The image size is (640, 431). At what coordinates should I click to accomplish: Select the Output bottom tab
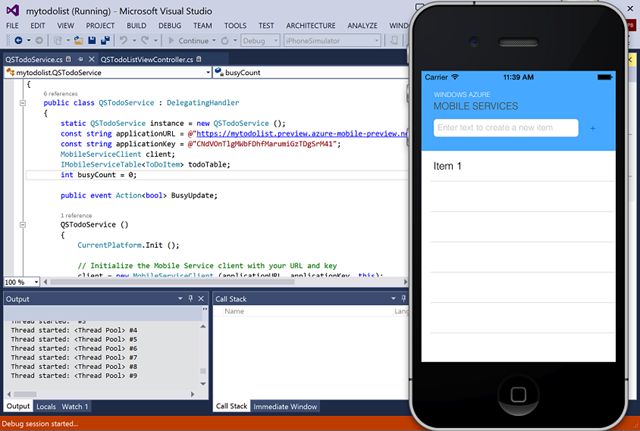click(x=18, y=407)
